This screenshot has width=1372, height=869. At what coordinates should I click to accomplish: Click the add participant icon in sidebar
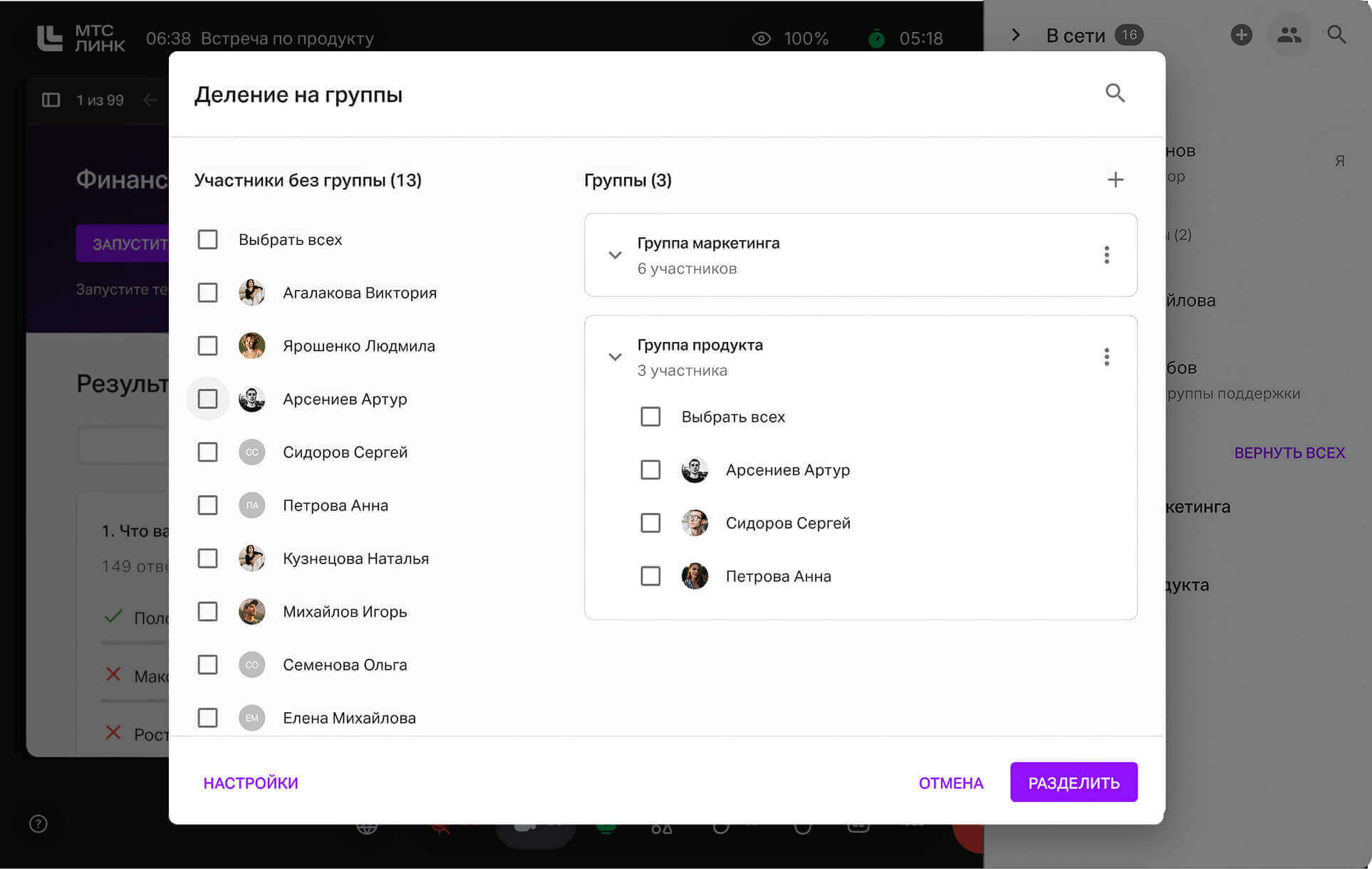pyautogui.click(x=1242, y=35)
